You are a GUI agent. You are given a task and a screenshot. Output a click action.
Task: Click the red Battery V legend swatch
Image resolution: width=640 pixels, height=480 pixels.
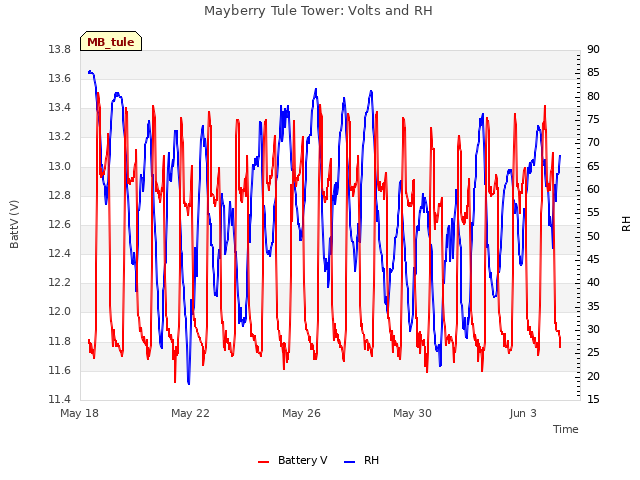click(x=264, y=462)
